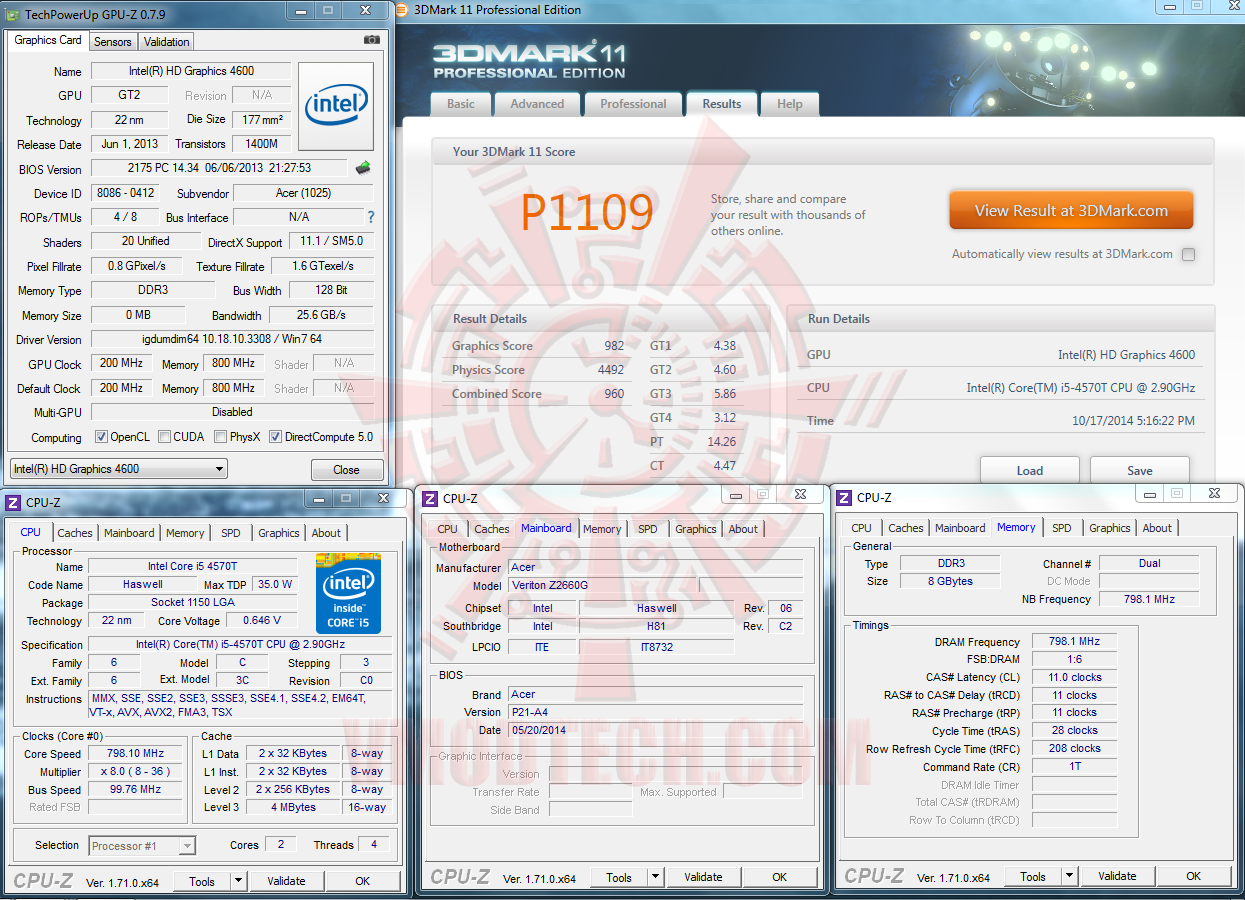1245x900 pixels.
Task: Select the Results tab in 3DMark 11
Action: click(722, 104)
